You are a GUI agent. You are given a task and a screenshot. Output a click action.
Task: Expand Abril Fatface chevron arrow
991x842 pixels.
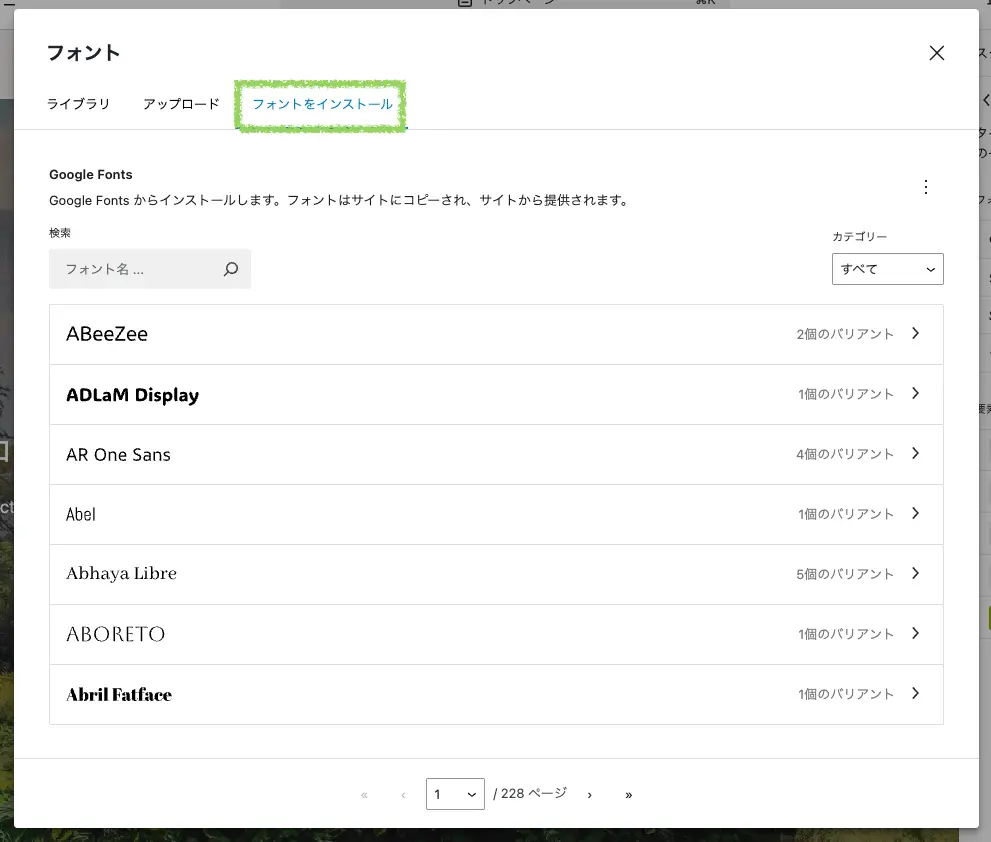[915, 694]
